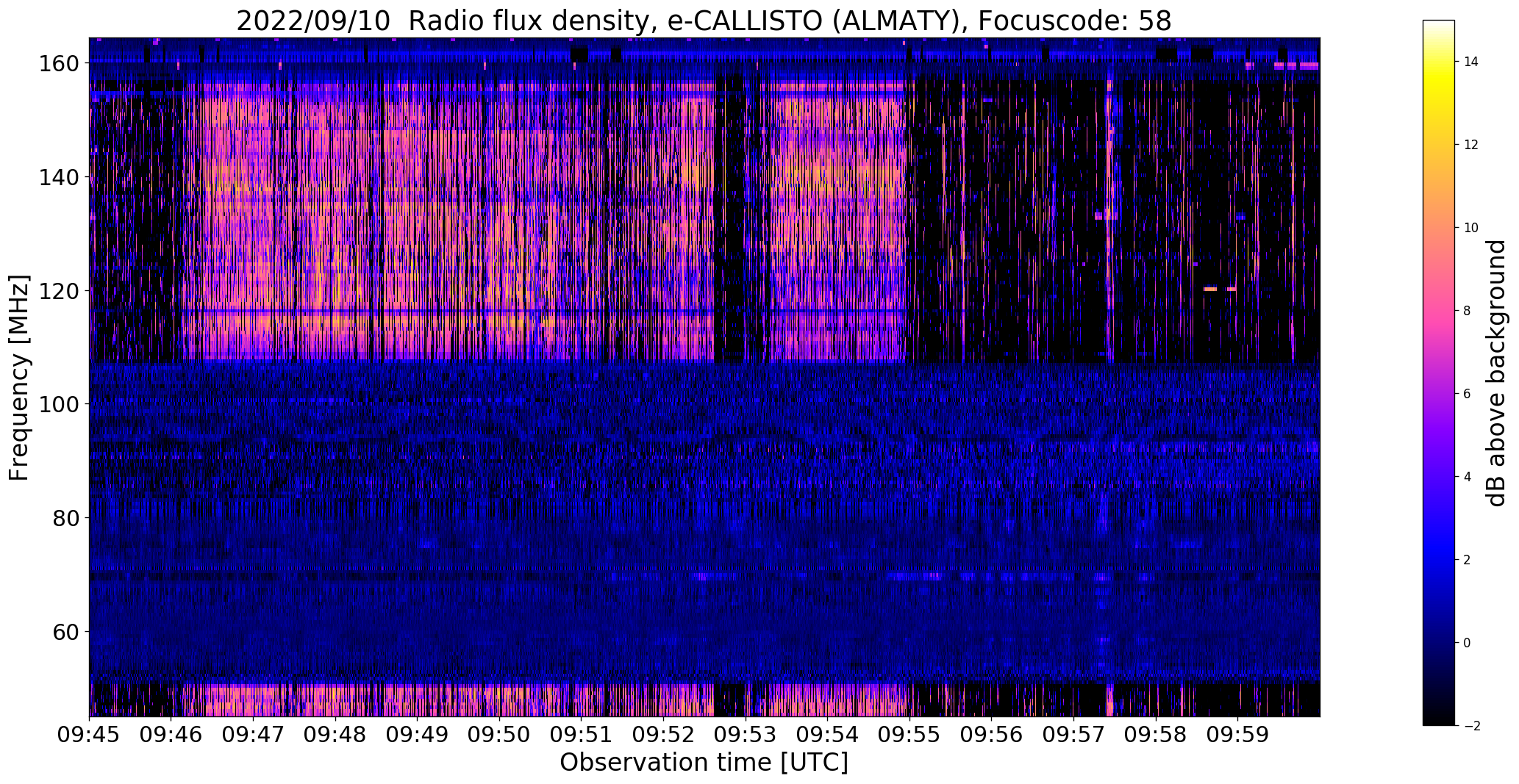
Task: Click the 'Observation time [UTC]' axis label
Action: click(x=704, y=763)
